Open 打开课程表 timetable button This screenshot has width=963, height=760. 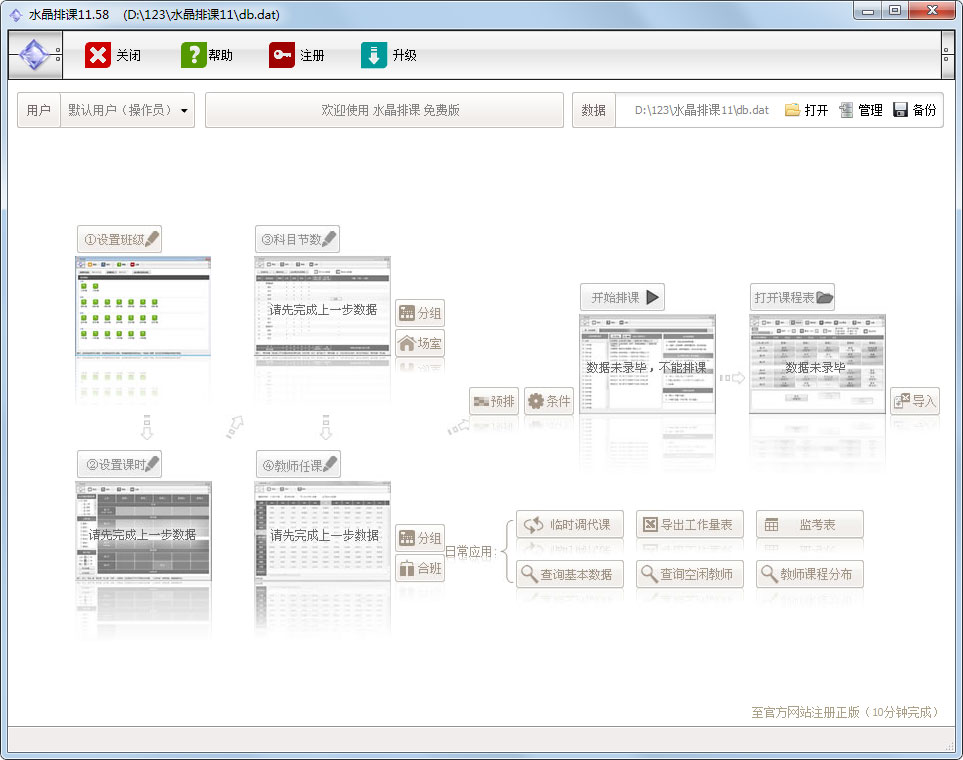(x=792, y=297)
